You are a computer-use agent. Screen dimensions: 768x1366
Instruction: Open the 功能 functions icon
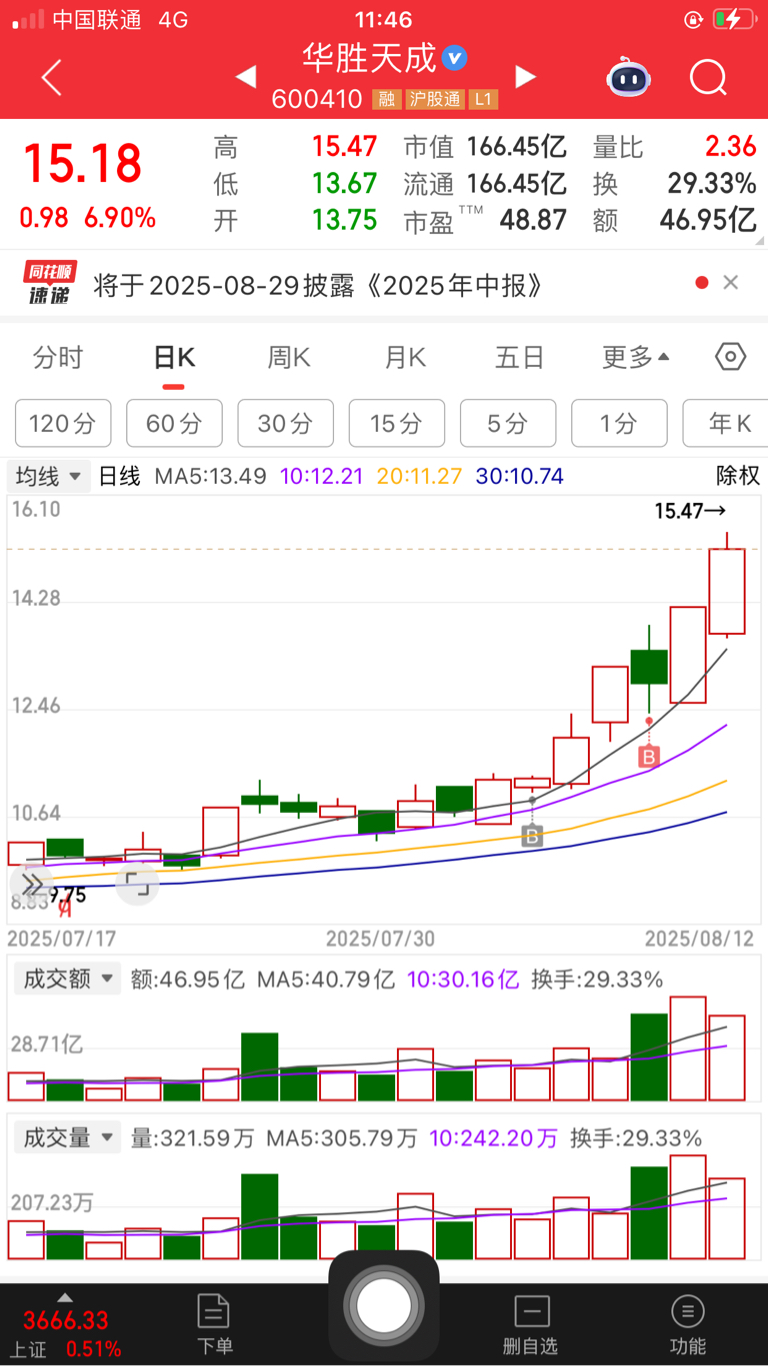688,1323
